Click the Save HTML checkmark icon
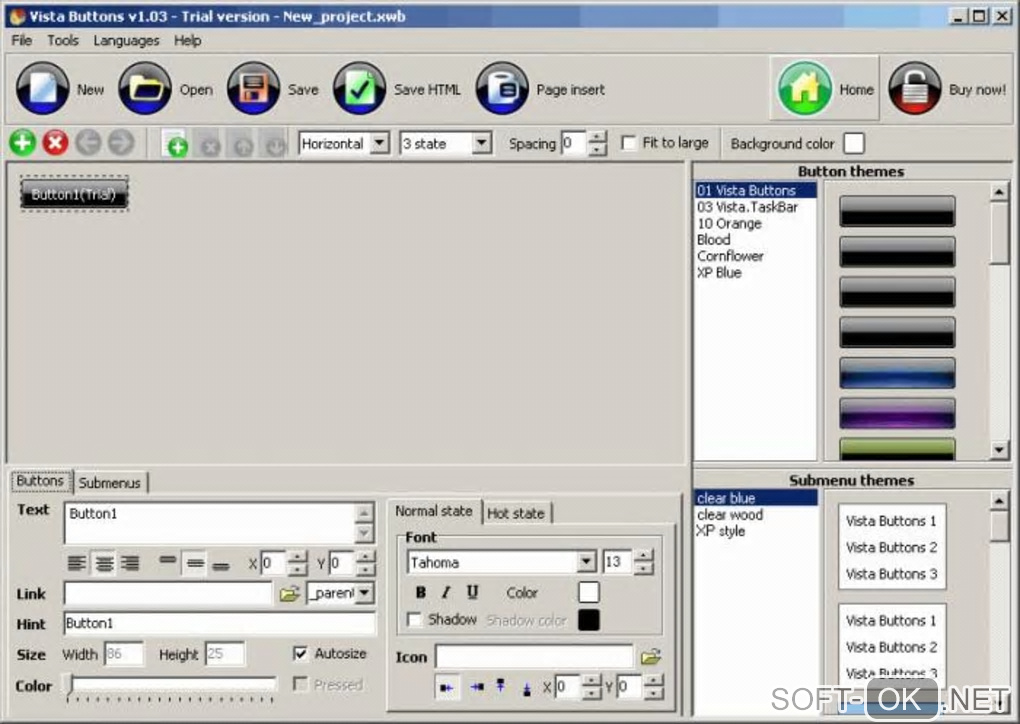1020x724 pixels. 359,88
